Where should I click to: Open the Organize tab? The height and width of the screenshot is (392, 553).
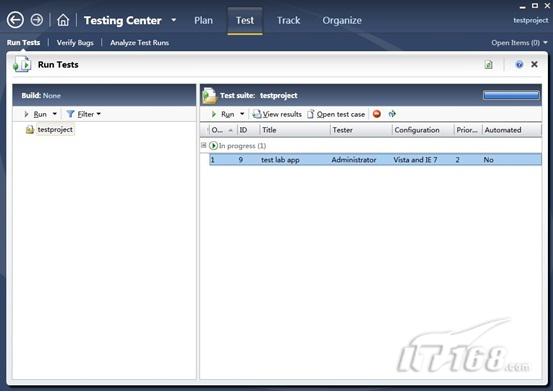(x=342, y=20)
